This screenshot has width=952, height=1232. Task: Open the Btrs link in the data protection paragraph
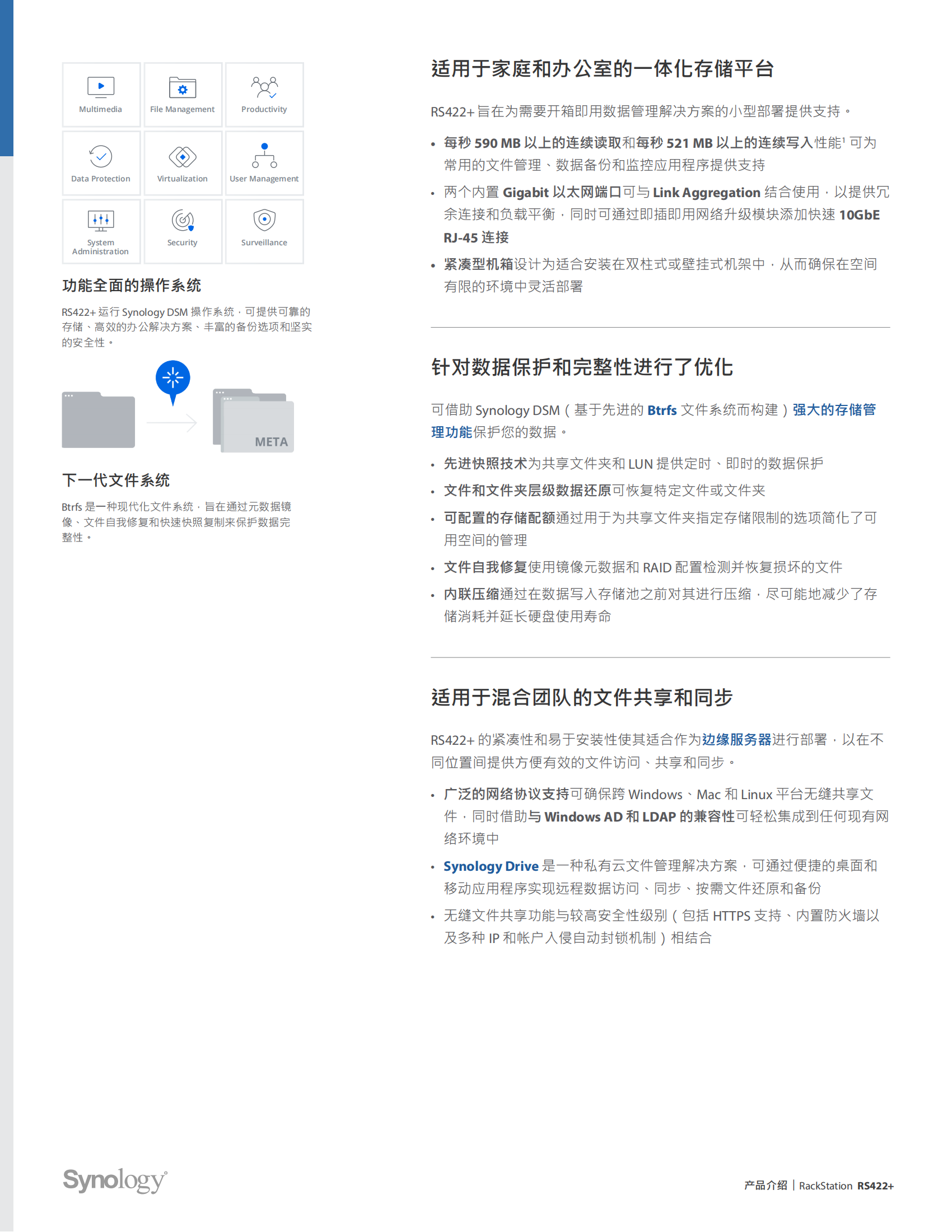click(661, 410)
